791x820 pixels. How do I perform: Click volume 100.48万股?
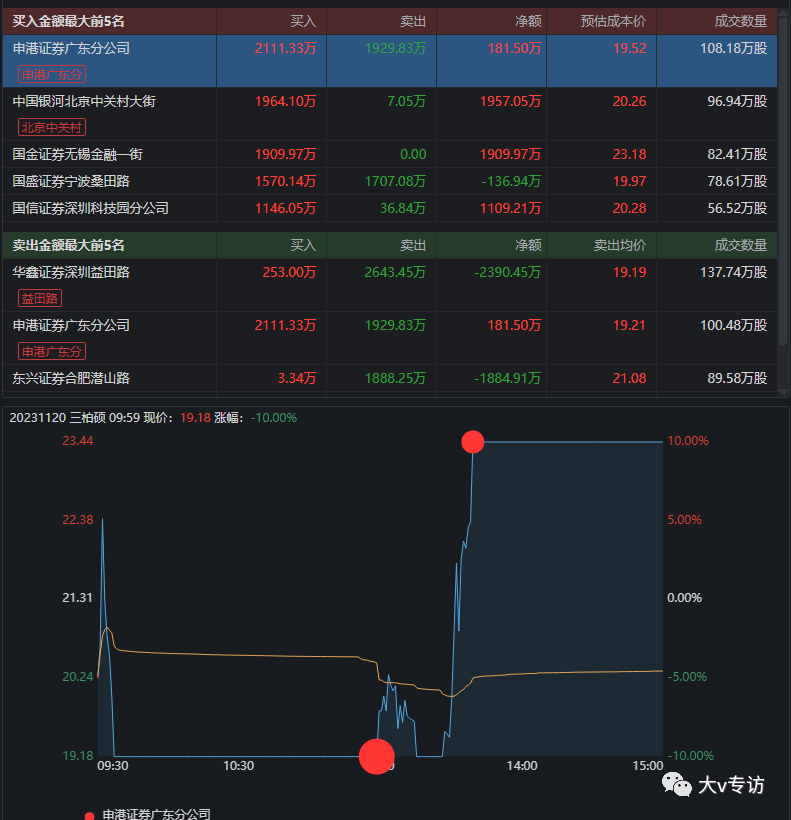(x=733, y=325)
